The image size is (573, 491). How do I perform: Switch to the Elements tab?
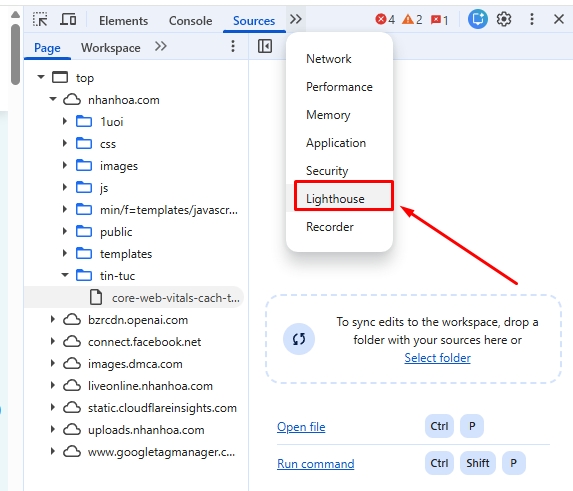(x=124, y=21)
